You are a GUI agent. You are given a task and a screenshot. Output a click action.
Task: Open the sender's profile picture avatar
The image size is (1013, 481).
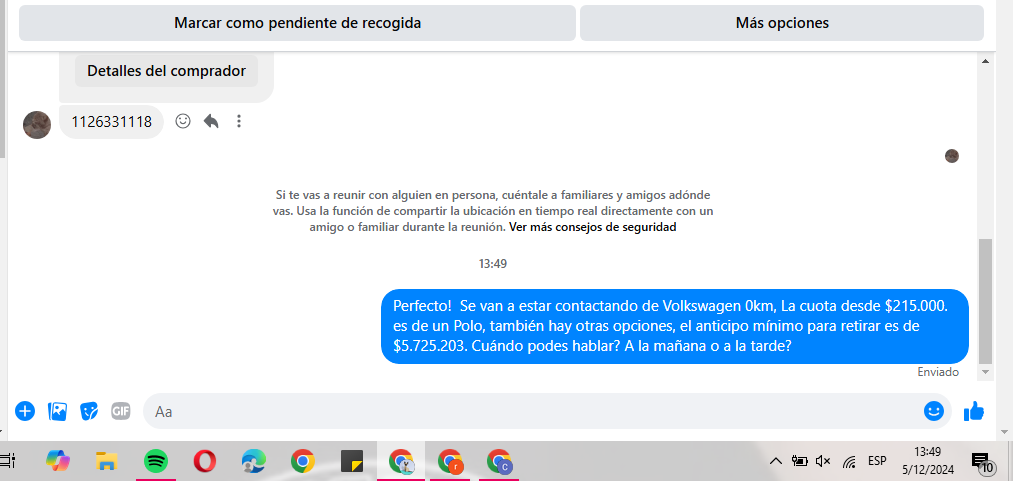(x=37, y=125)
